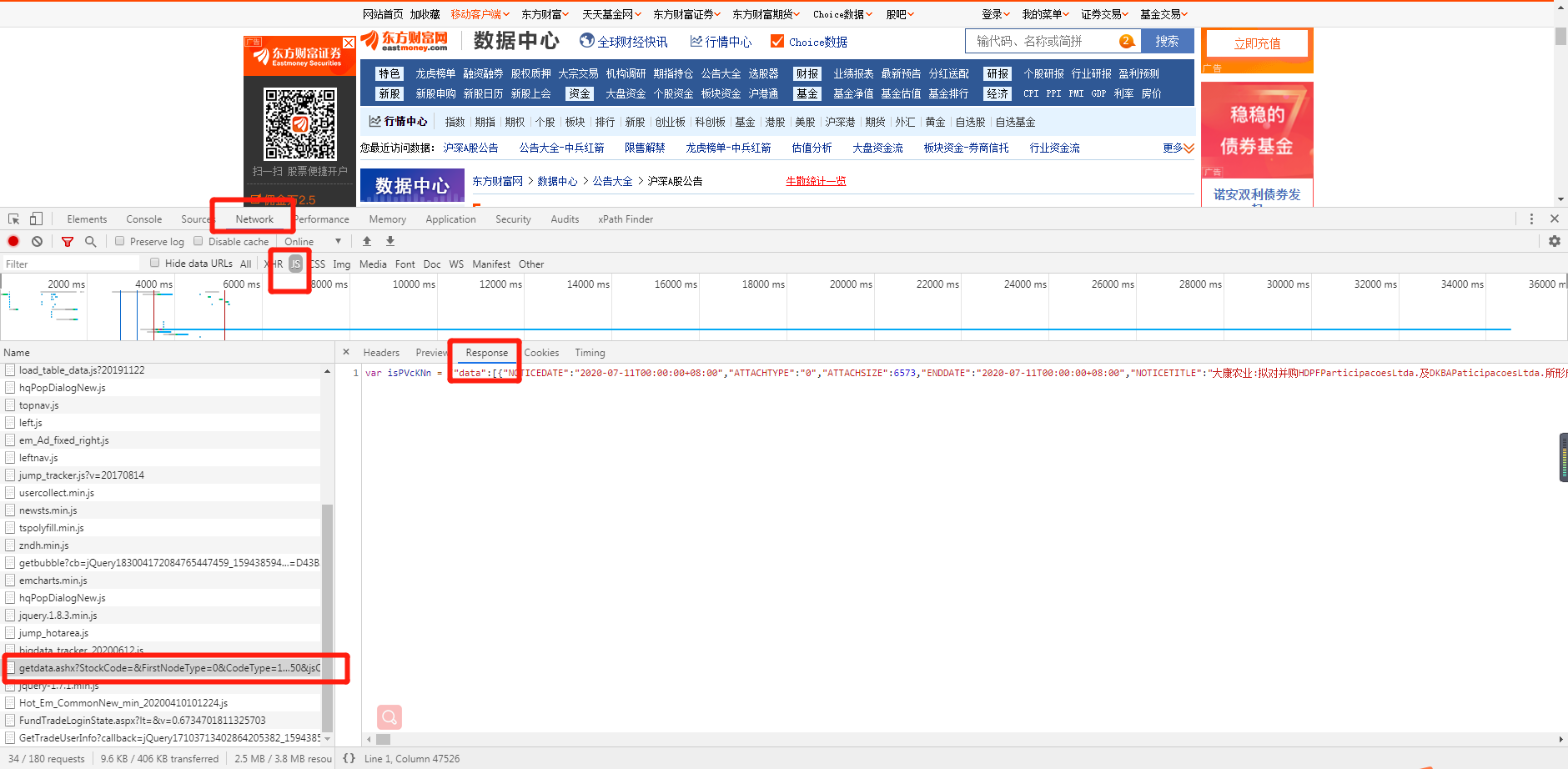
Task: Import HAR file with upload arrow
Action: [367, 241]
